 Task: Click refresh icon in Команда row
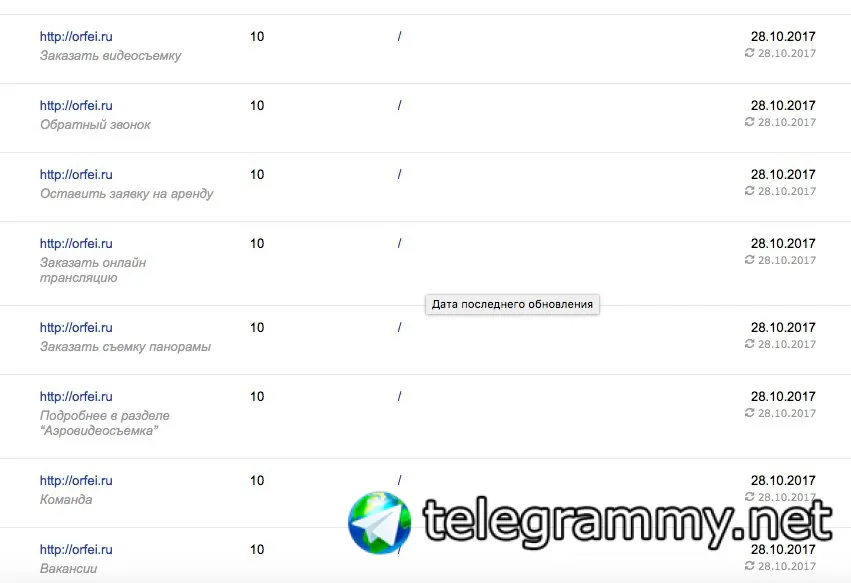pyautogui.click(x=750, y=497)
